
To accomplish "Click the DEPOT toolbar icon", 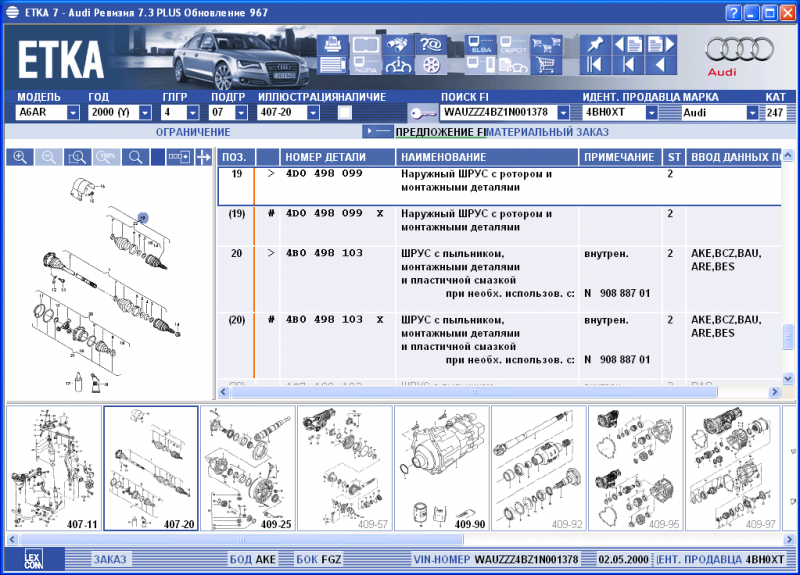I will tap(513, 44).
